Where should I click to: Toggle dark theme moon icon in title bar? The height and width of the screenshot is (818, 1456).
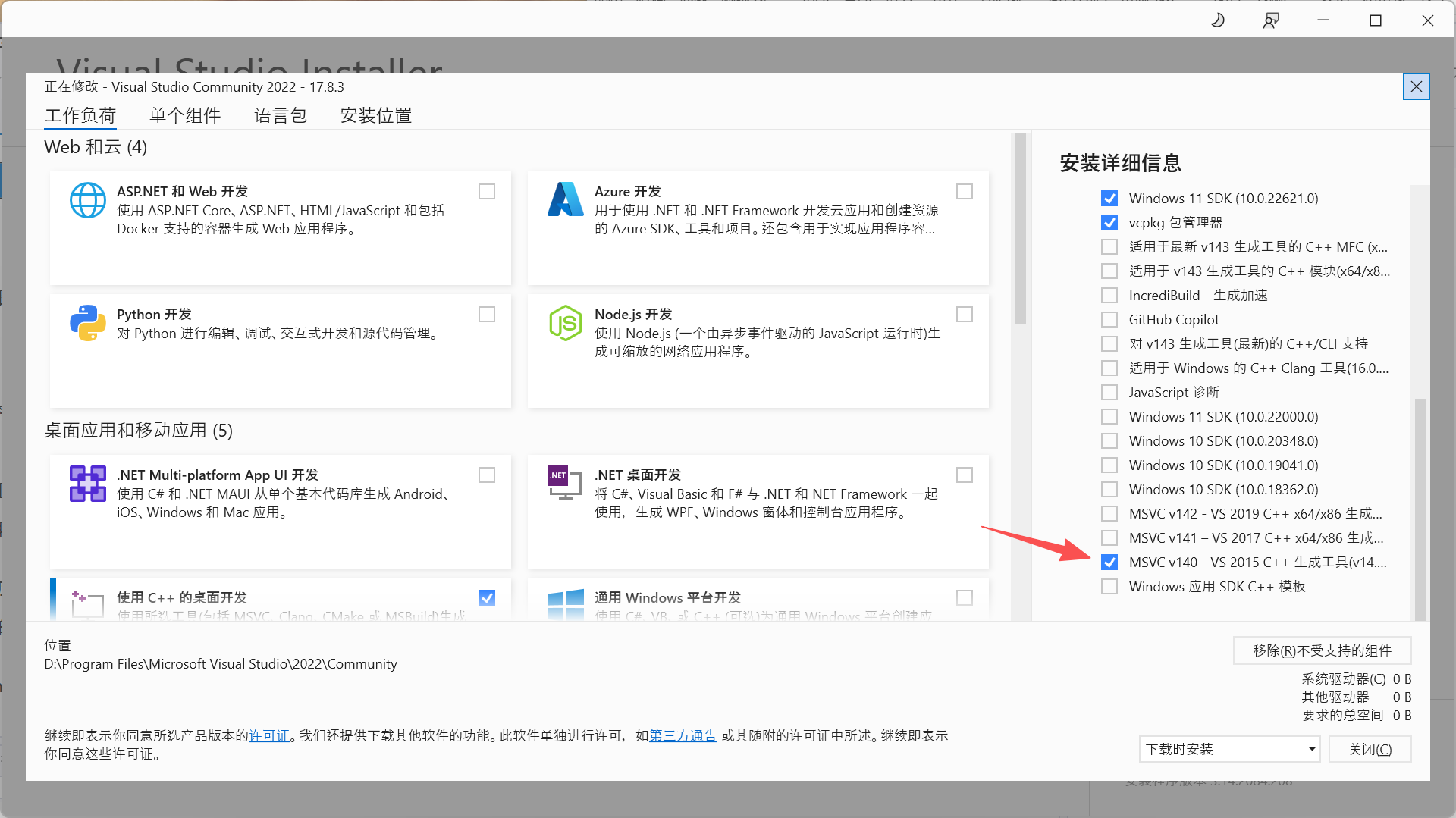click(x=1218, y=20)
